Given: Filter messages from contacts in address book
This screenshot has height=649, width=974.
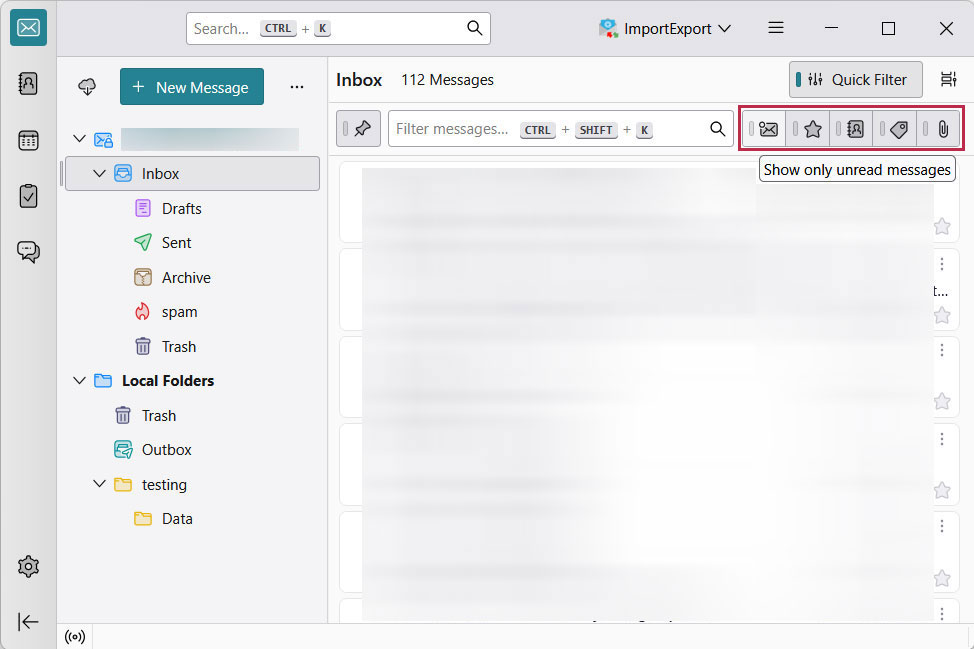Looking at the screenshot, I should click(x=852, y=128).
